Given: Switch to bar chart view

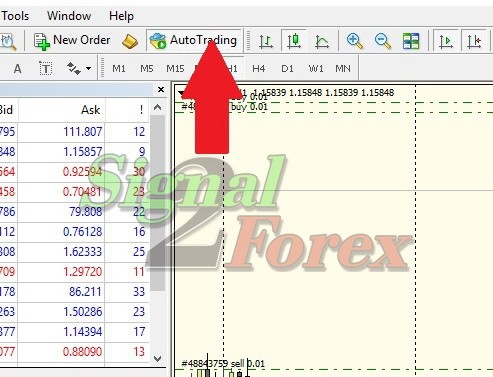Looking at the screenshot, I should (x=266, y=41).
